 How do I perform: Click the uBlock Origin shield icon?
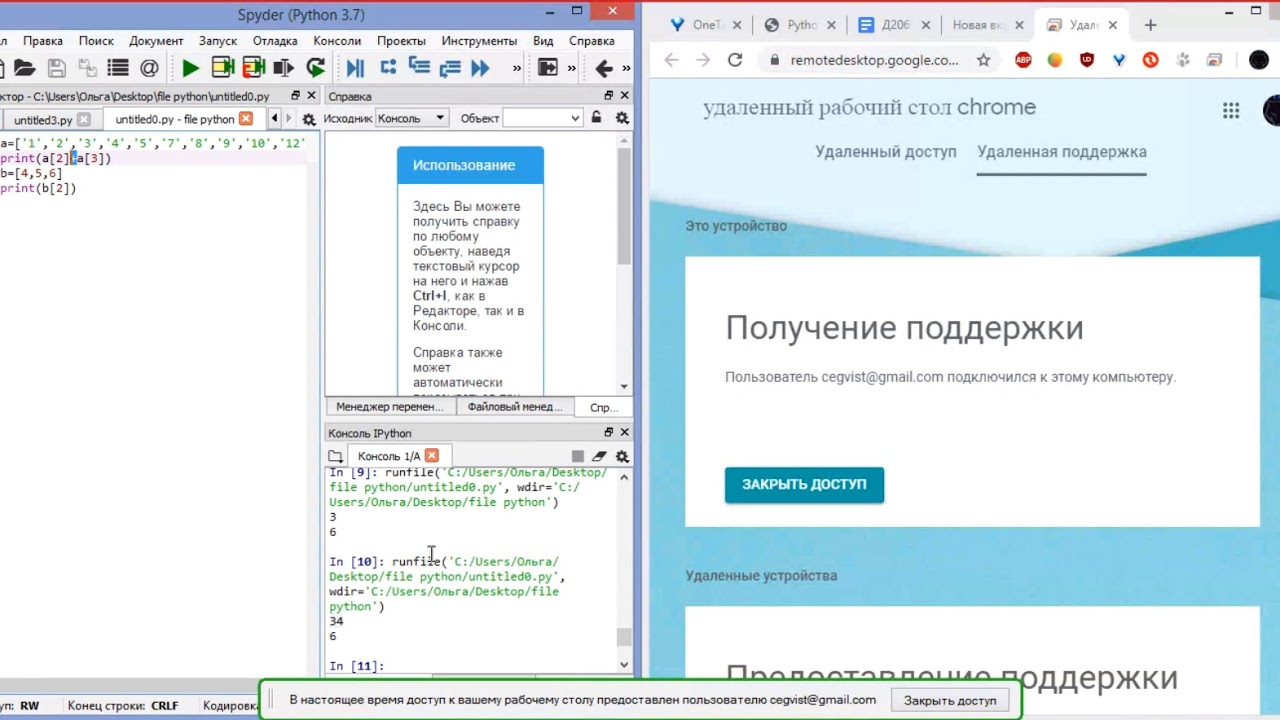click(1087, 60)
